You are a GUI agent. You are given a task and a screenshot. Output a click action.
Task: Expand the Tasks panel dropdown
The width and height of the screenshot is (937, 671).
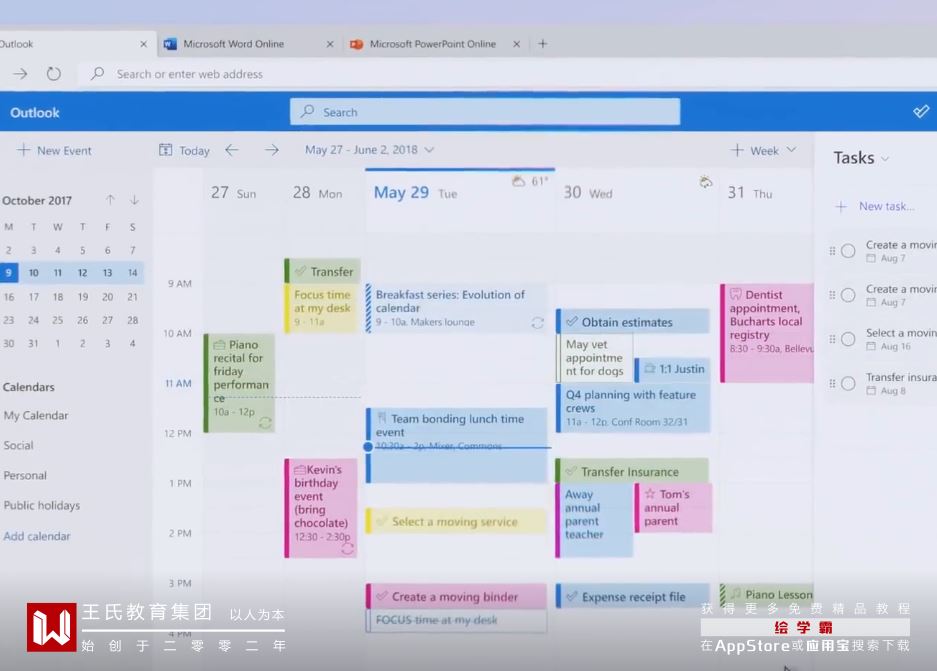(x=885, y=159)
